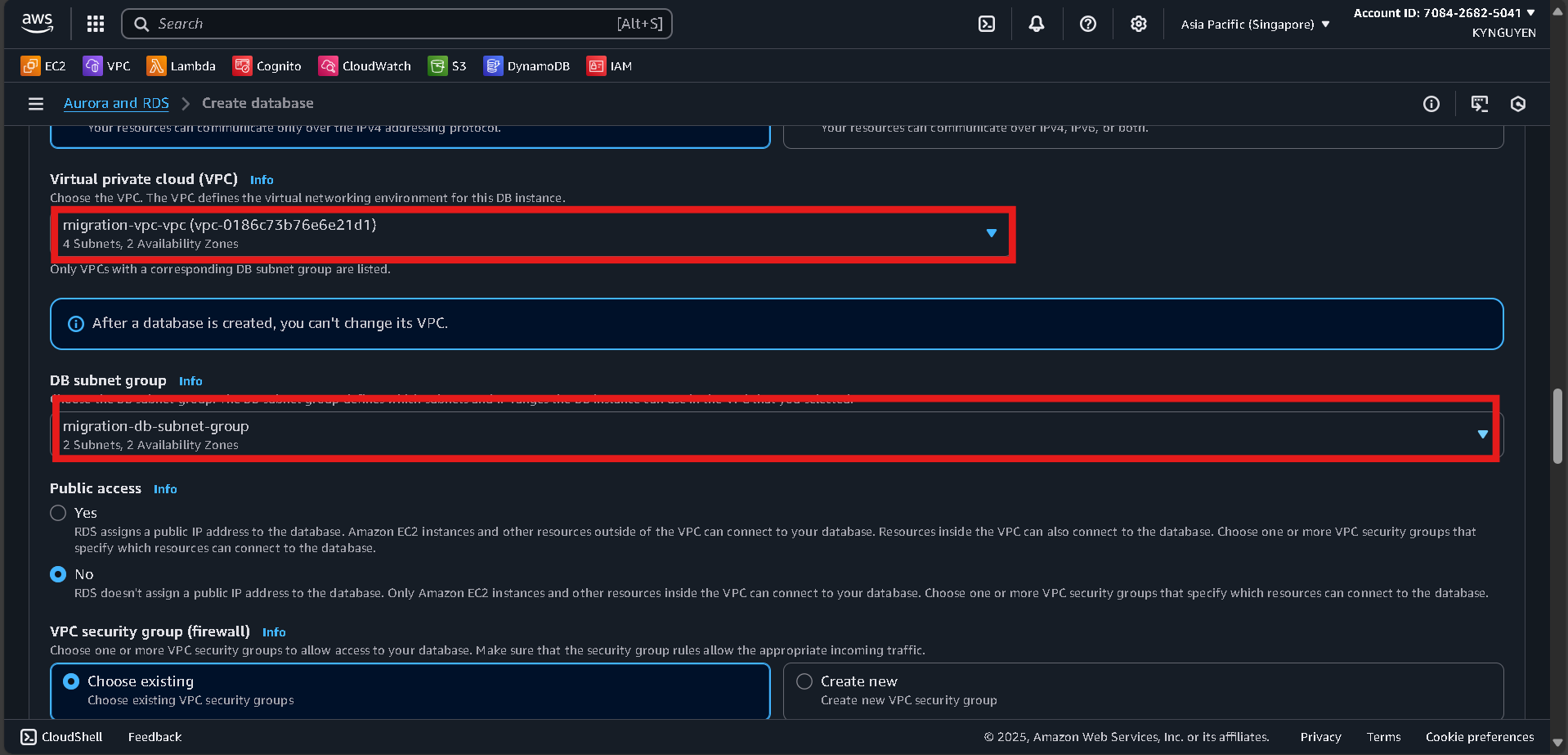Navigate back to Aurora and RDS
The width and height of the screenshot is (1568, 755).
(x=116, y=103)
